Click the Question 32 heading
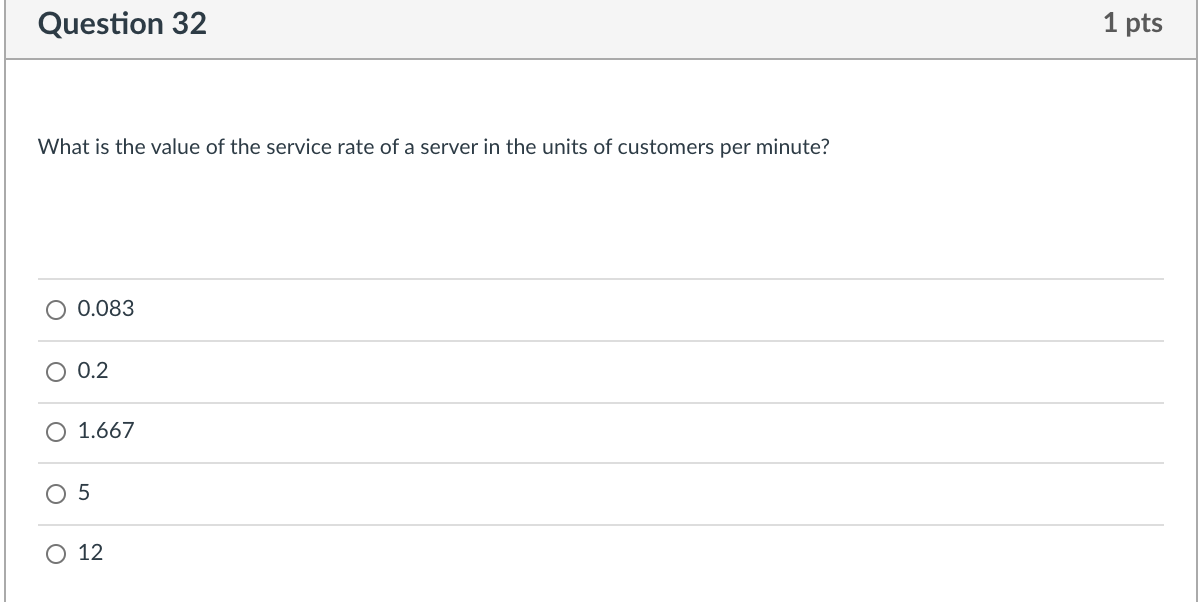 (x=122, y=24)
